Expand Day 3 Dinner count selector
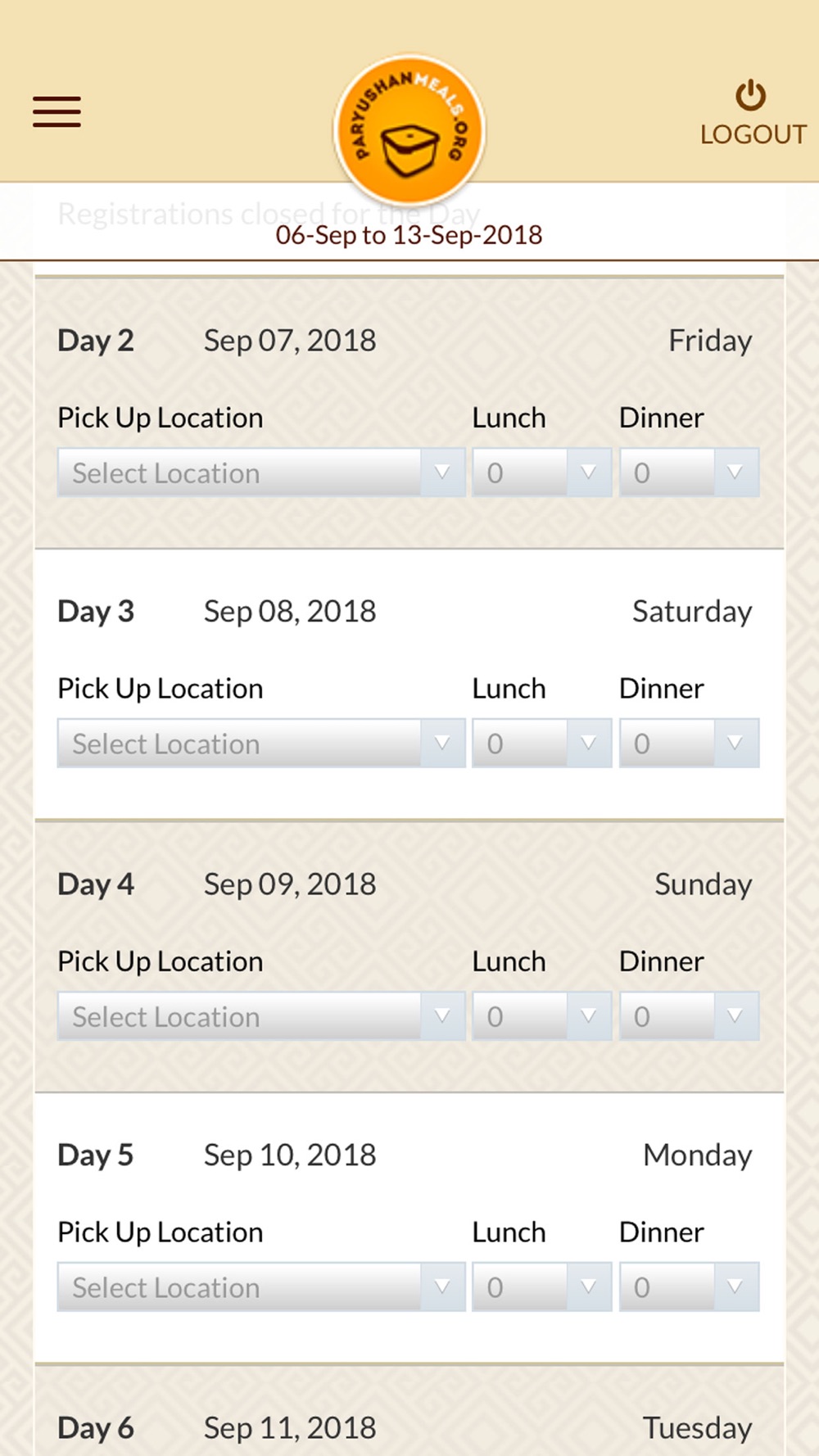Image resolution: width=819 pixels, height=1456 pixels. (x=689, y=744)
